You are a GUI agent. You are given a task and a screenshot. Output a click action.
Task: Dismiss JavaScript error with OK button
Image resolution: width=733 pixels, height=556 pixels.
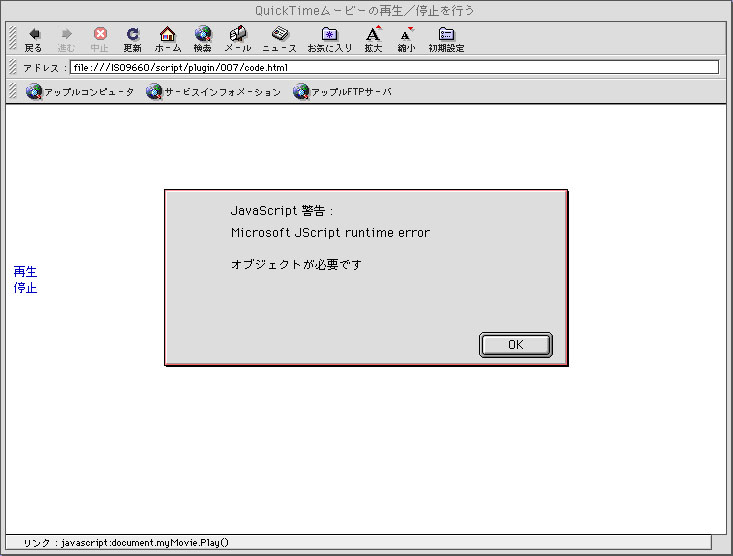click(515, 345)
